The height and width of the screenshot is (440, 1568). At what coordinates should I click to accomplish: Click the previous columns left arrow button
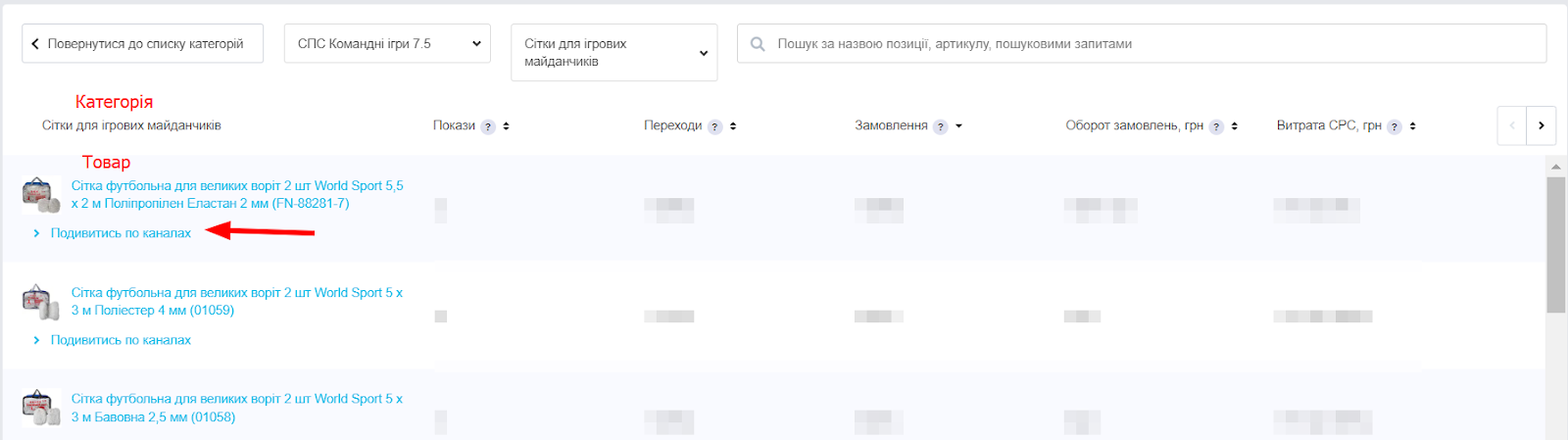[1512, 125]
